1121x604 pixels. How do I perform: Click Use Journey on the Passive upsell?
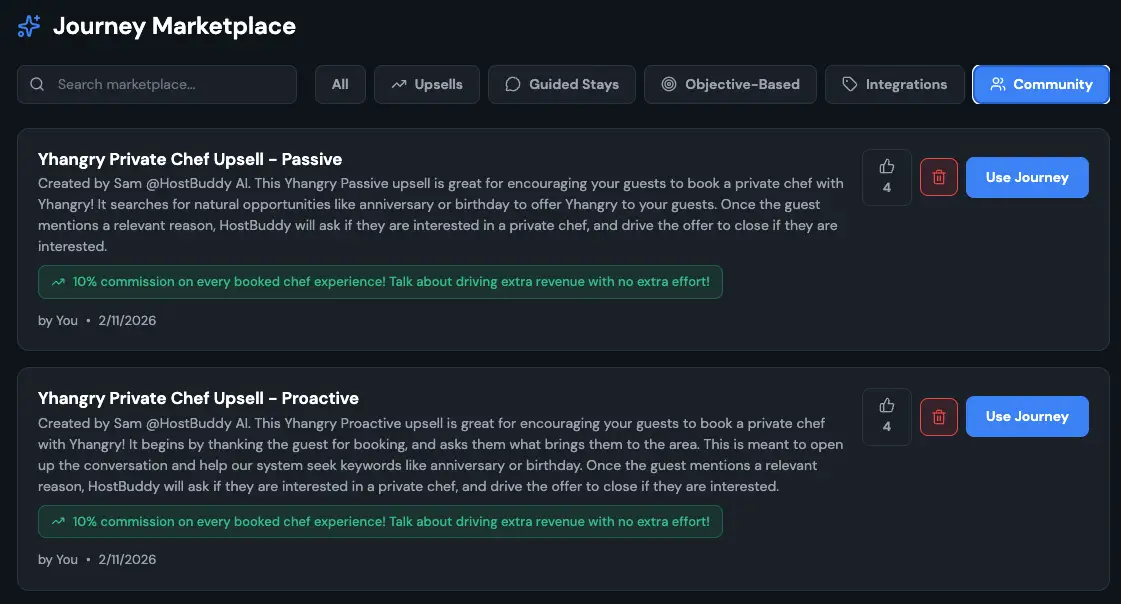point(1027,177)
